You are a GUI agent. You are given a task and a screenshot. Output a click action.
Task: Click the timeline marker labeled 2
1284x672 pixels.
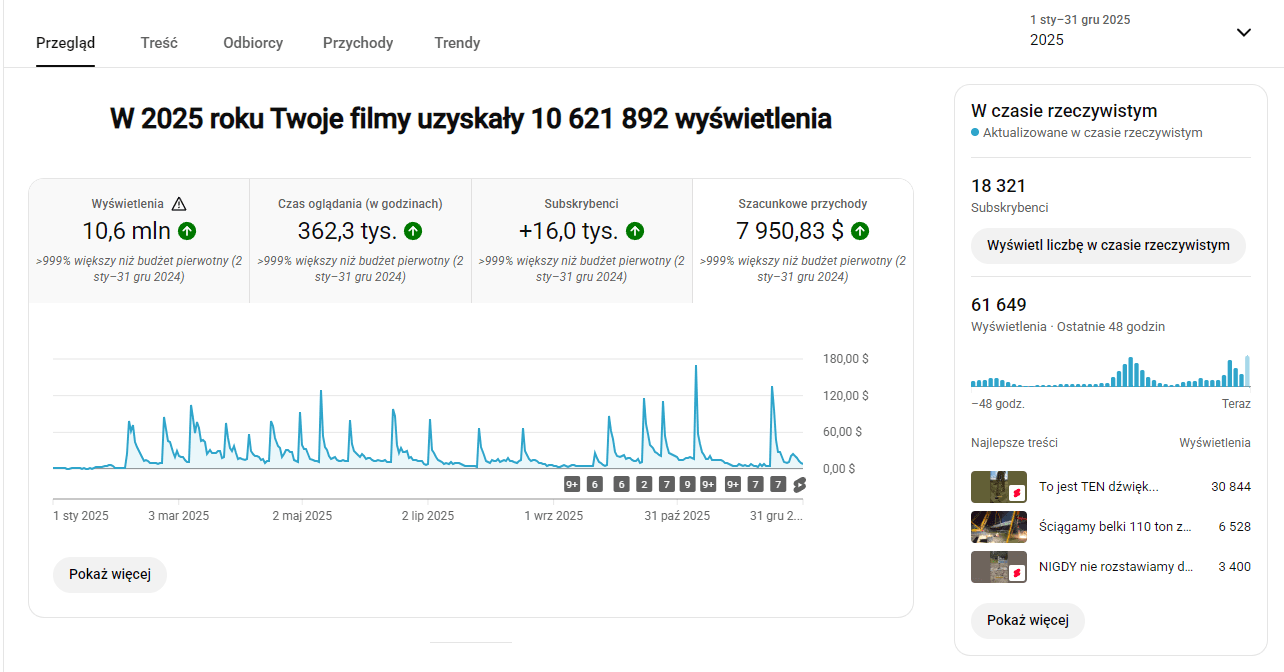(x=644, y=485)
